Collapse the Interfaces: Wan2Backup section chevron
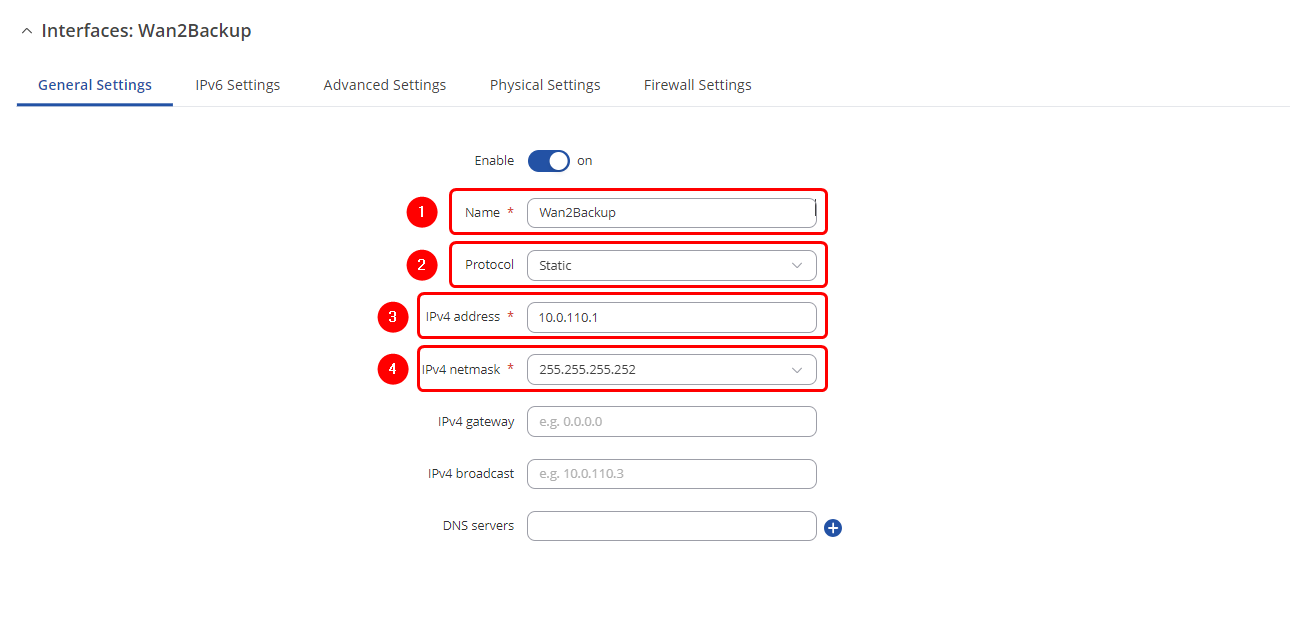This screenshot has width=1290, height=618. coord(26,31)
